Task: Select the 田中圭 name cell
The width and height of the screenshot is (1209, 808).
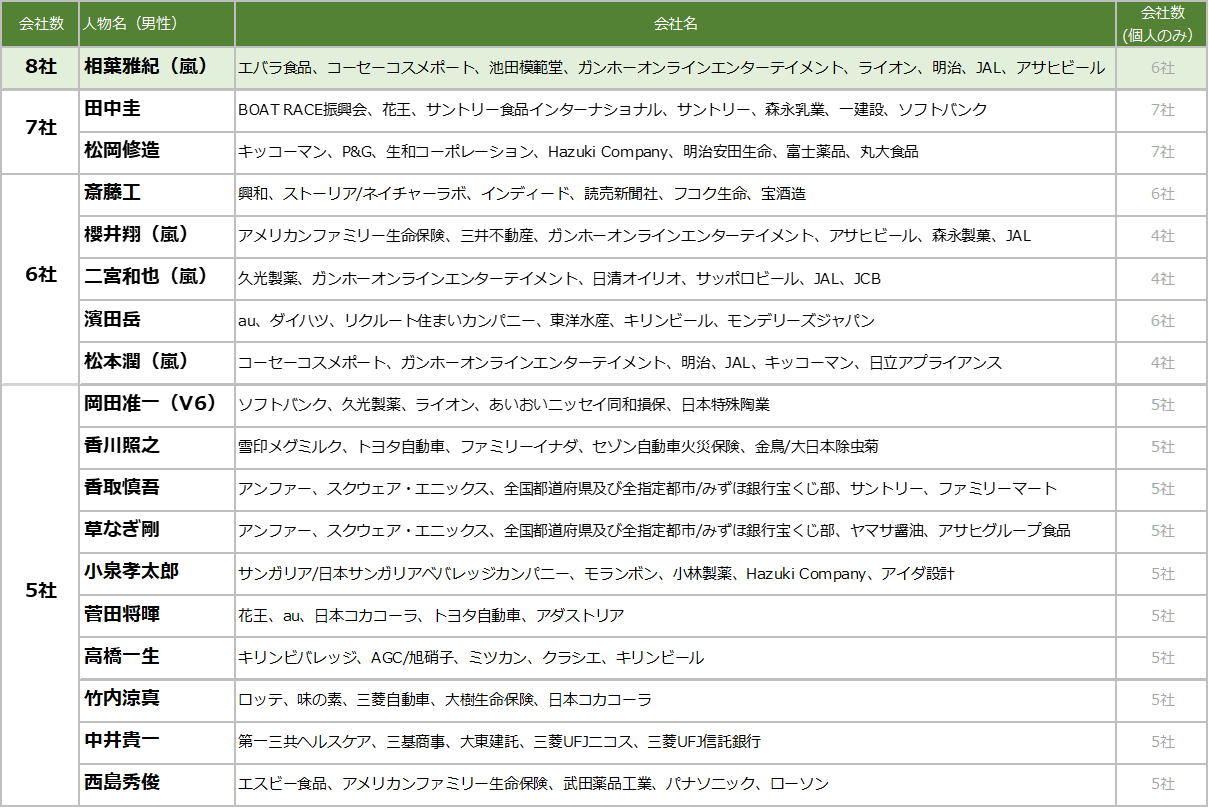Action: click(157, 110)
